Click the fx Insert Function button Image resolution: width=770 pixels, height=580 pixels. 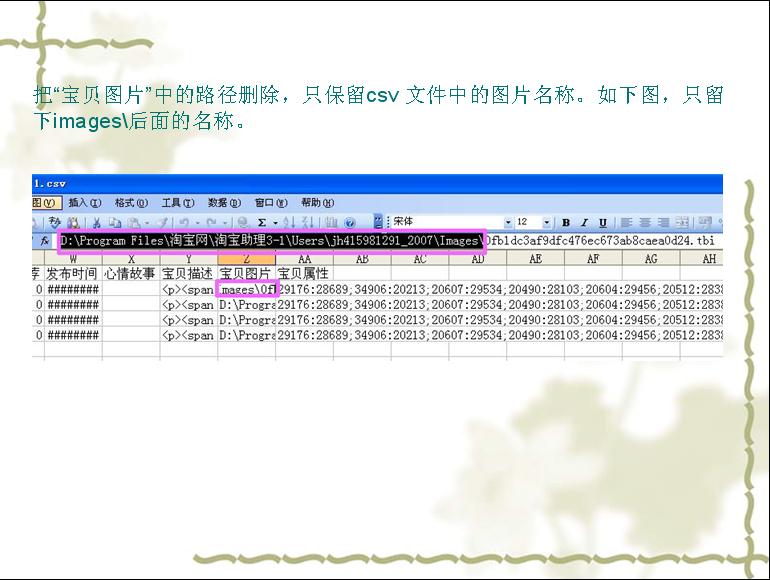(45, 241)
